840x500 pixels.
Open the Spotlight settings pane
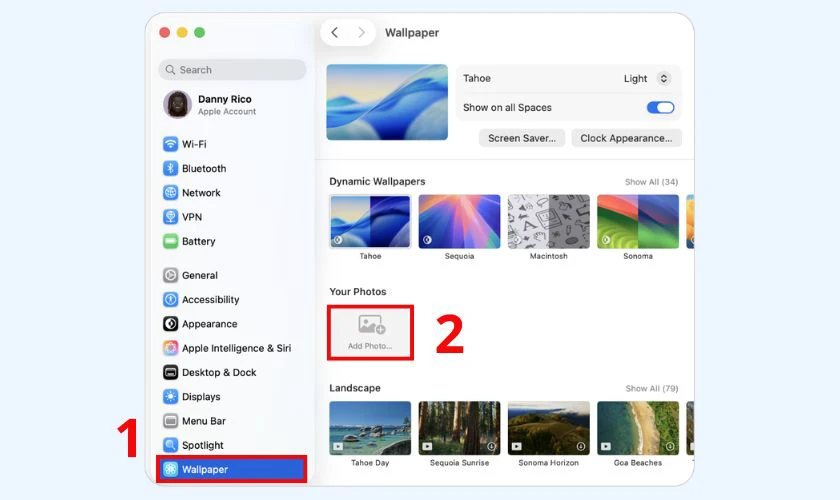pos(233,445)
